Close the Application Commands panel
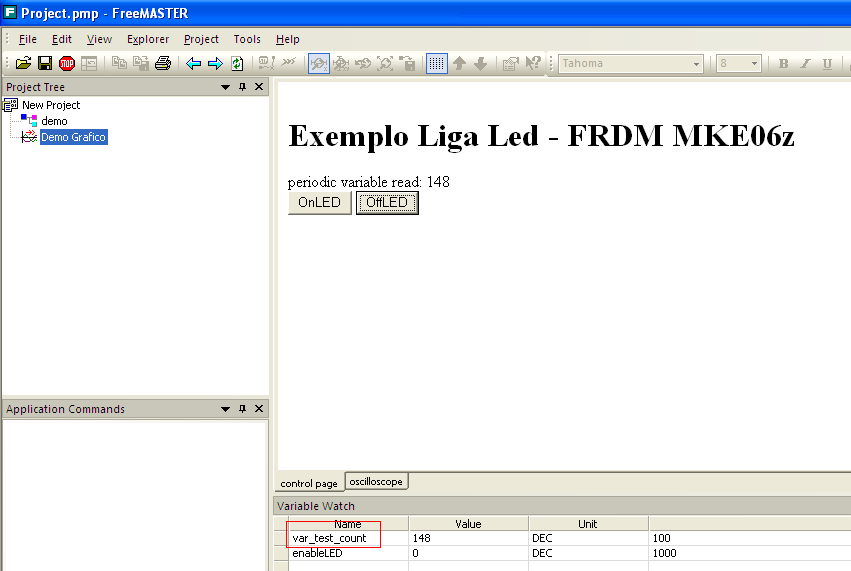Viewport: 851px width, 571px height. pos(259,409)
